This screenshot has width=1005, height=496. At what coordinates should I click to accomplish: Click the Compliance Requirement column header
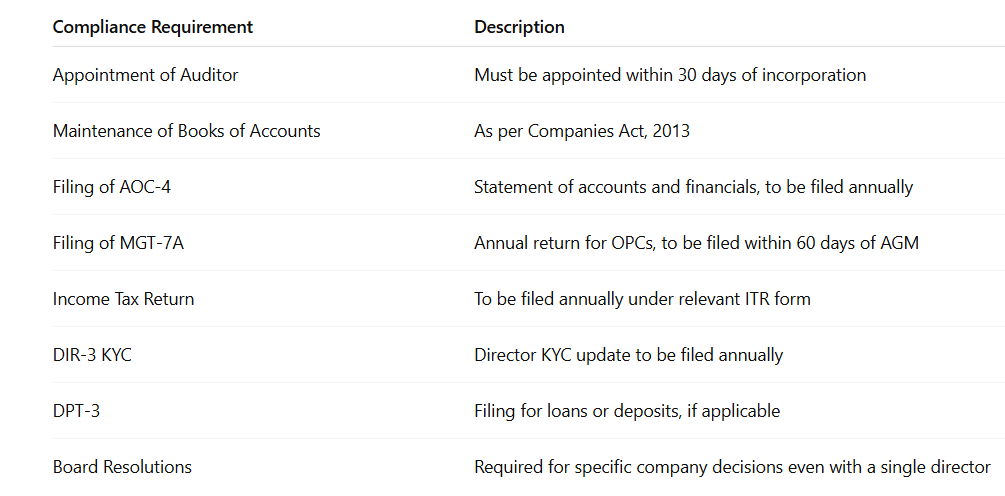pyautogui.click(x=153, y=27)
